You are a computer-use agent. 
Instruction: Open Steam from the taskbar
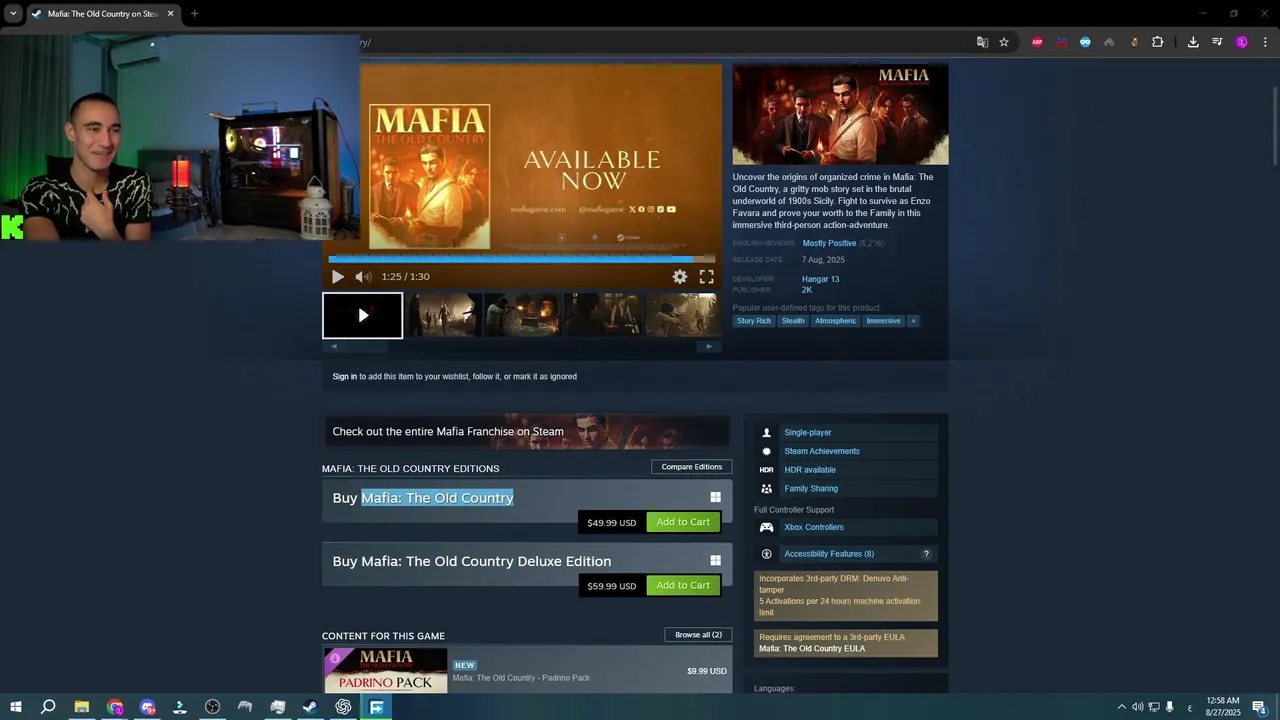pyautogui.click(x=310, y=707)
